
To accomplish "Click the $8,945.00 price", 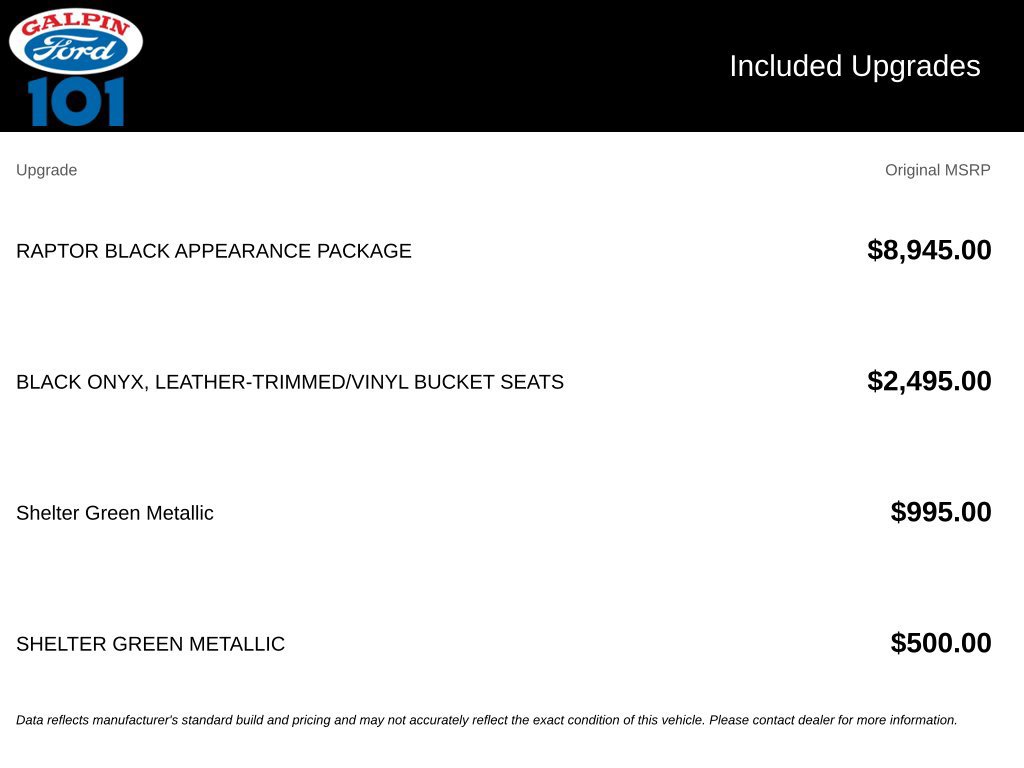I will pyautogui.click(x=929, y=250).
